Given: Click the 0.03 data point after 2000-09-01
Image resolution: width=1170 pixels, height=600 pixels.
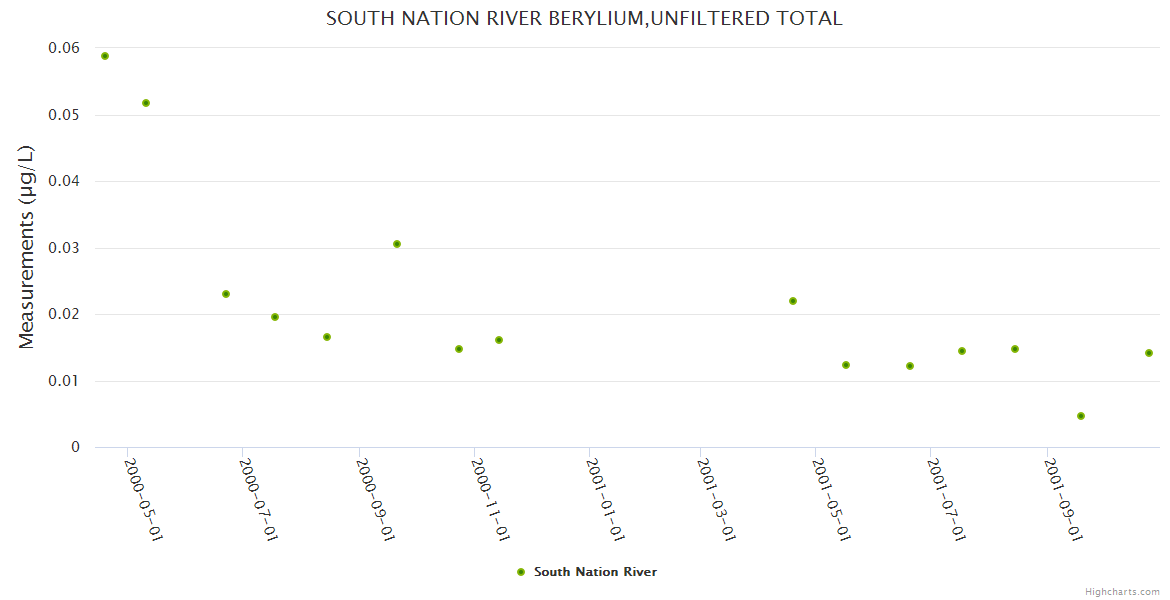Looking at the screenshot, I should point(397,244).
